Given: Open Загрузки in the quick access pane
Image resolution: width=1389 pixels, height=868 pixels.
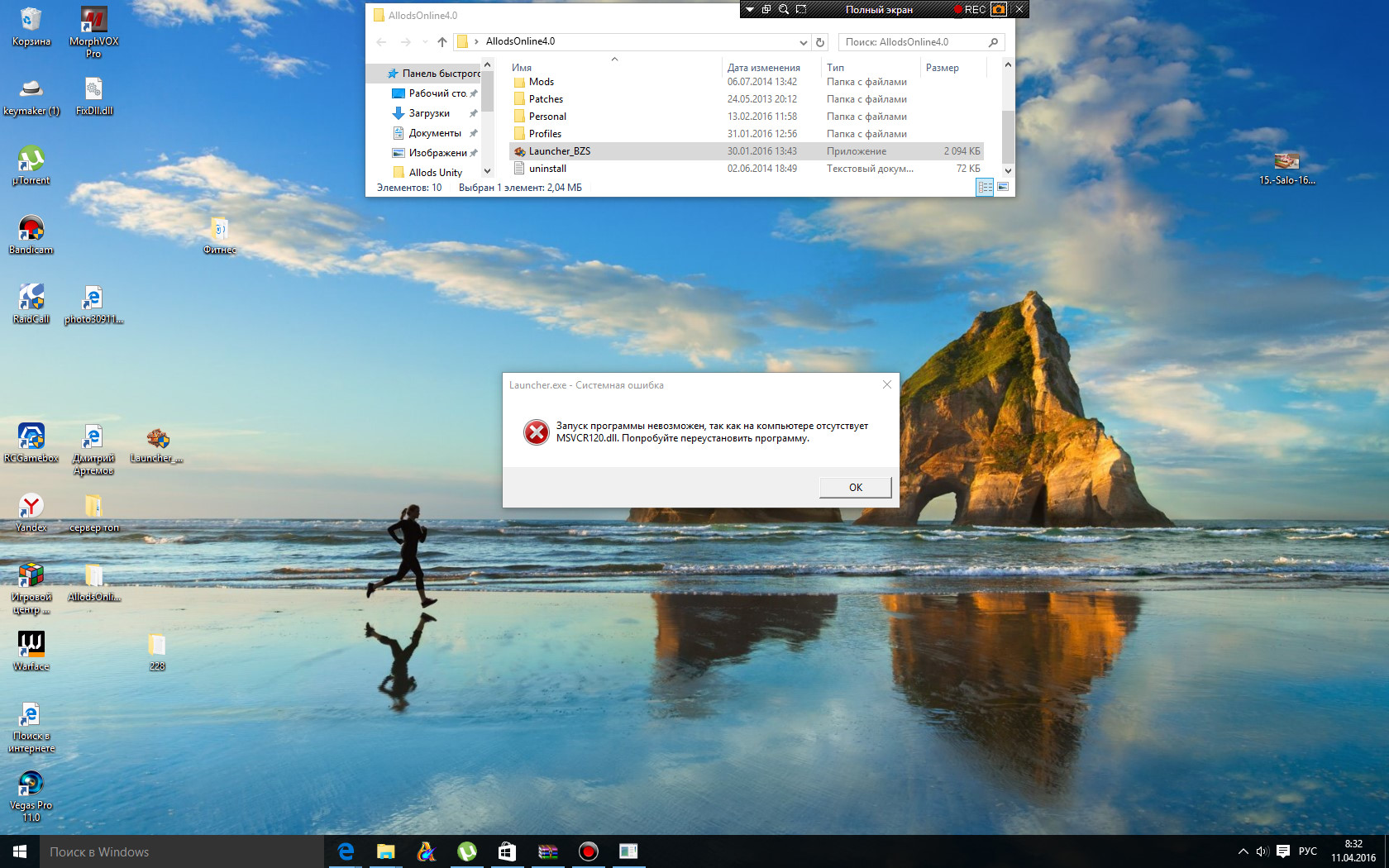Looking at the screenshot, I should pyautogui.click(x=429, y=113).
